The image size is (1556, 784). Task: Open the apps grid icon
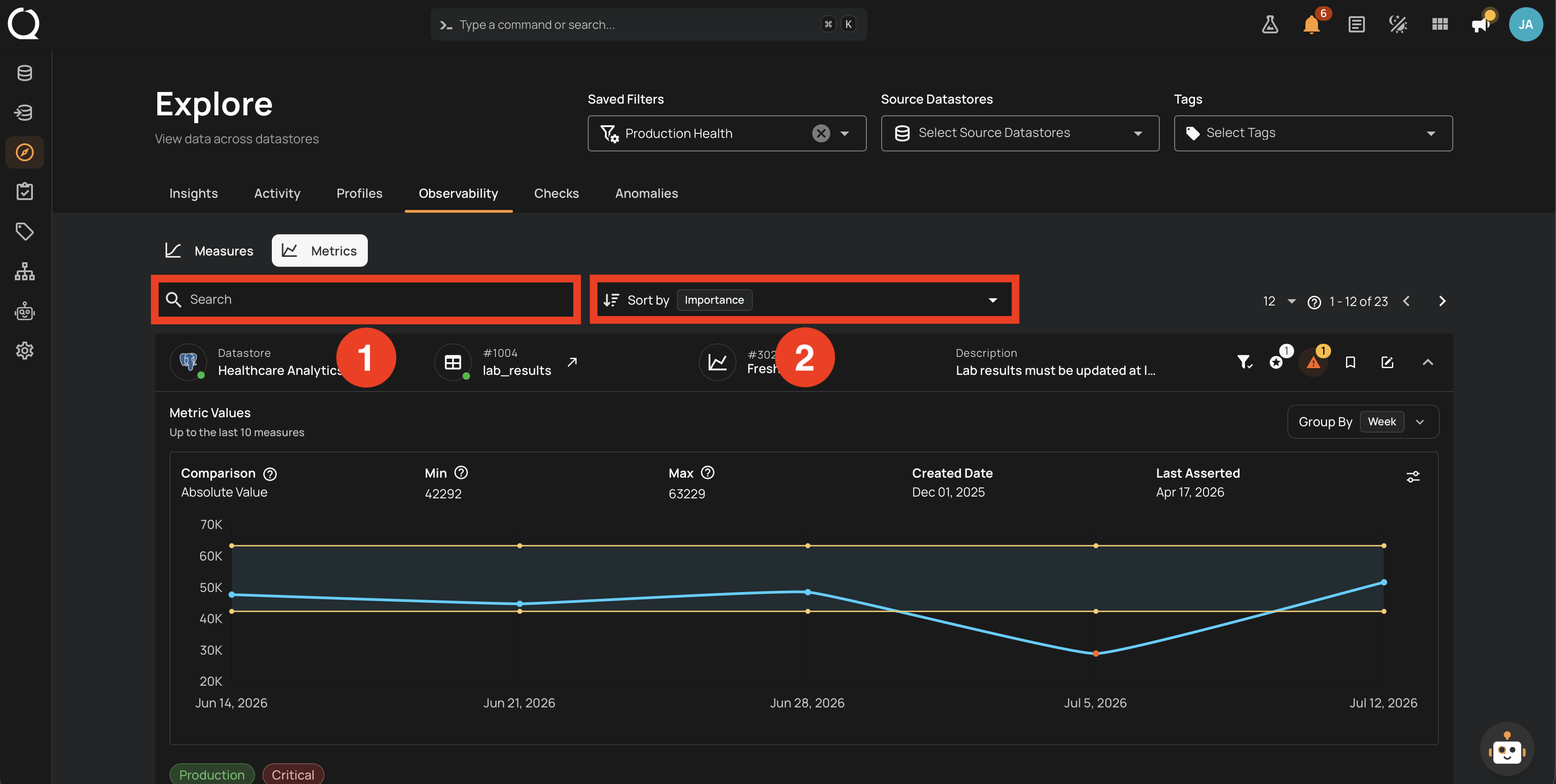pos(1440,25)
